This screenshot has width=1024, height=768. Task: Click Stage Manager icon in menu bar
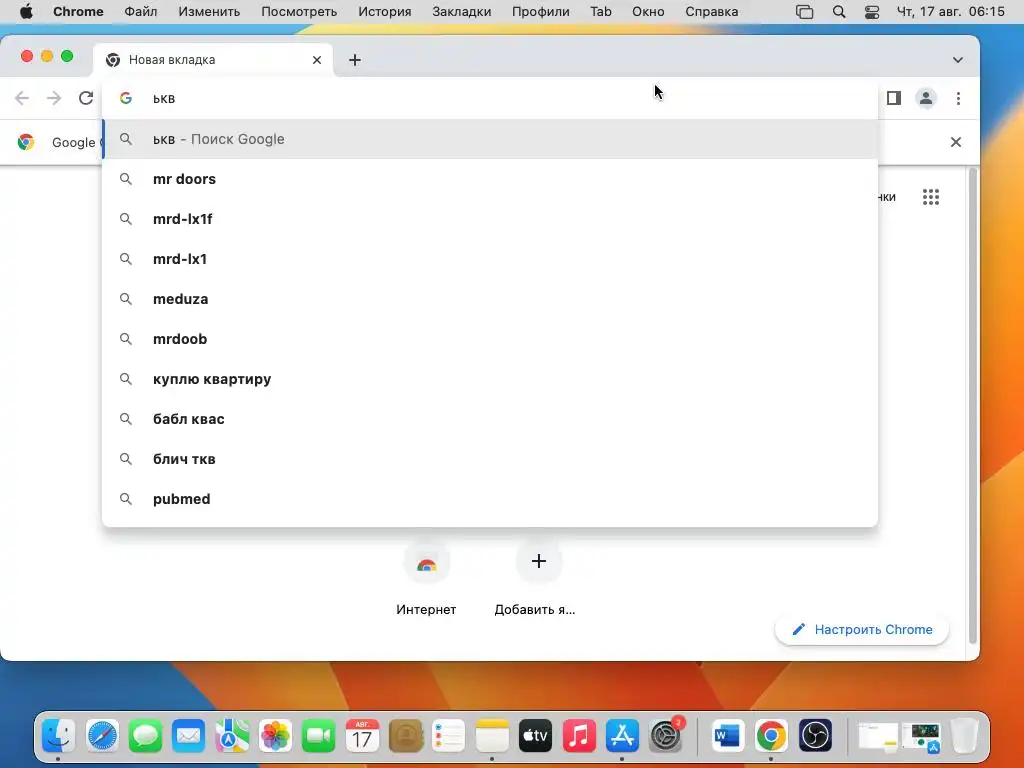point(805,12)
